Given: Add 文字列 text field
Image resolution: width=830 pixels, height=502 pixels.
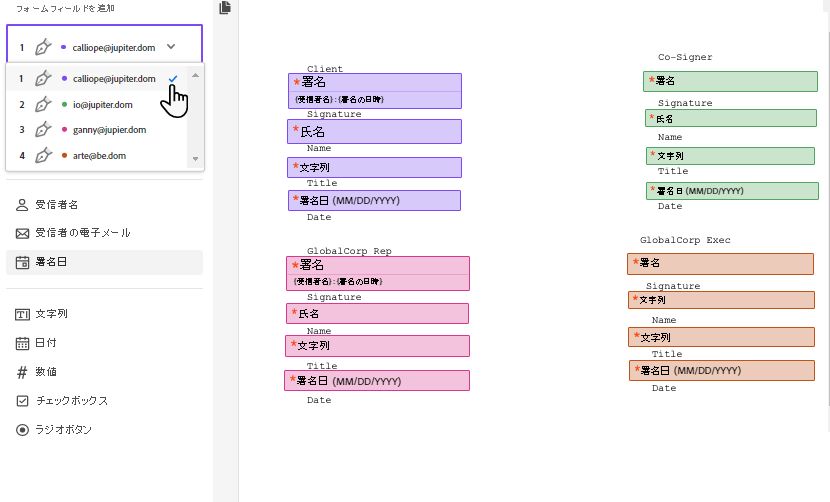Looking at the screenshot, I should 104,314.
